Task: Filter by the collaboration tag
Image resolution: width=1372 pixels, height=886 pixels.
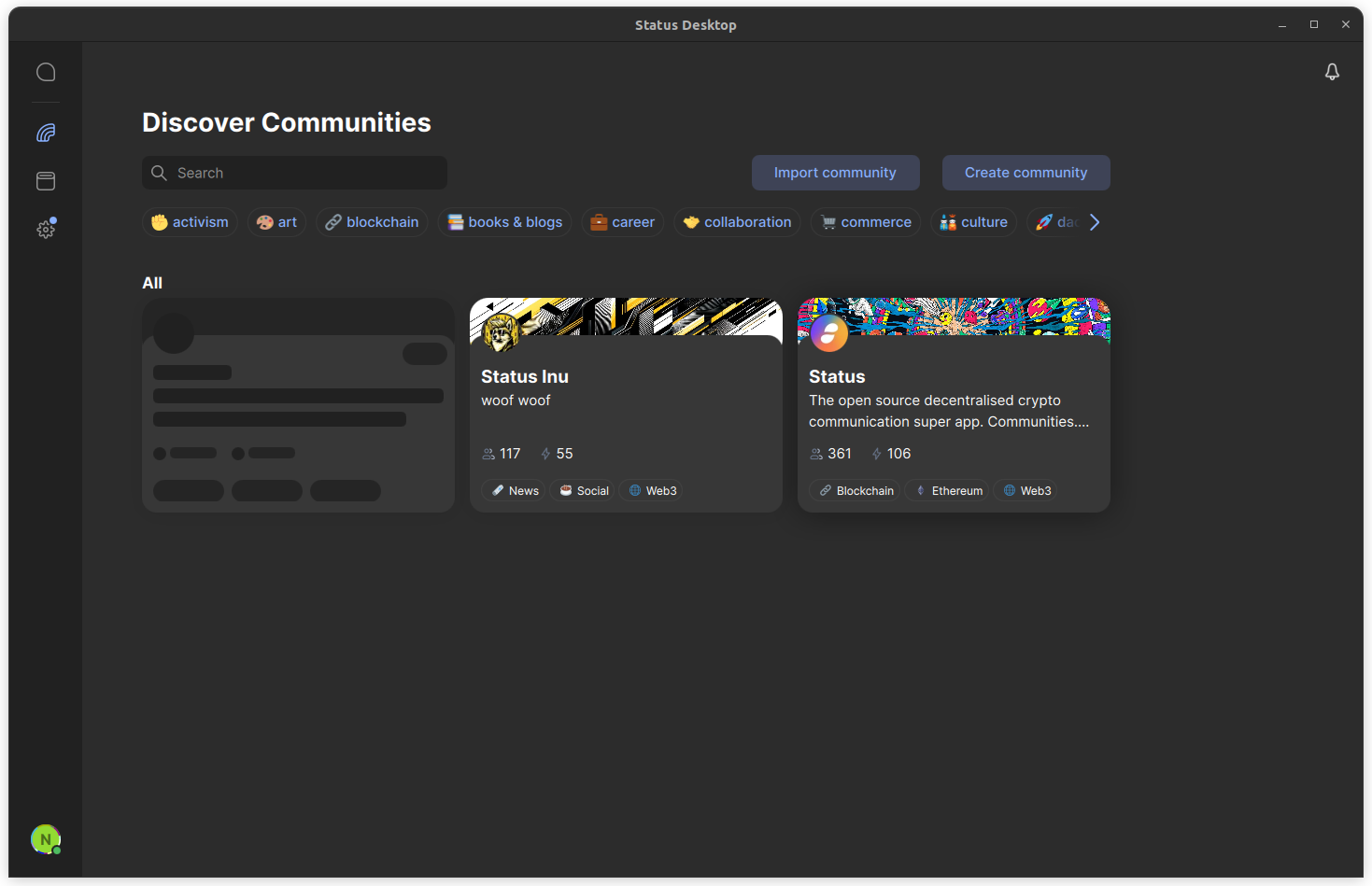Action: (737, 222)
